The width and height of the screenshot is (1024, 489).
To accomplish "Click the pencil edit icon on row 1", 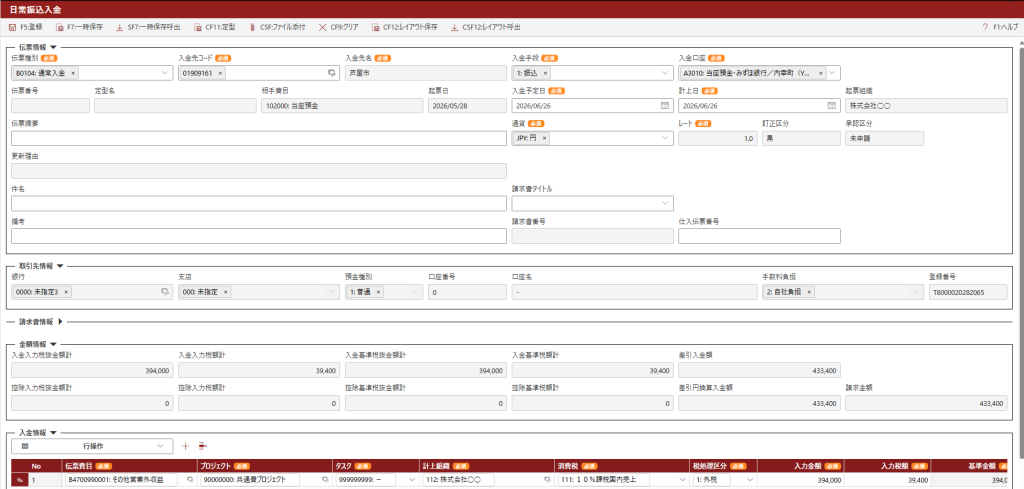I will click(19, 480).
